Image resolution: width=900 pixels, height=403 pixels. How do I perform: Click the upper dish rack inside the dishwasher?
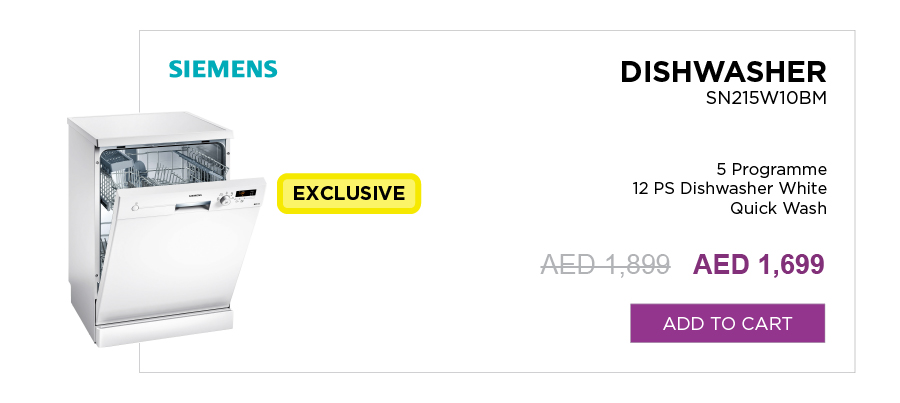tap(166, 168)
